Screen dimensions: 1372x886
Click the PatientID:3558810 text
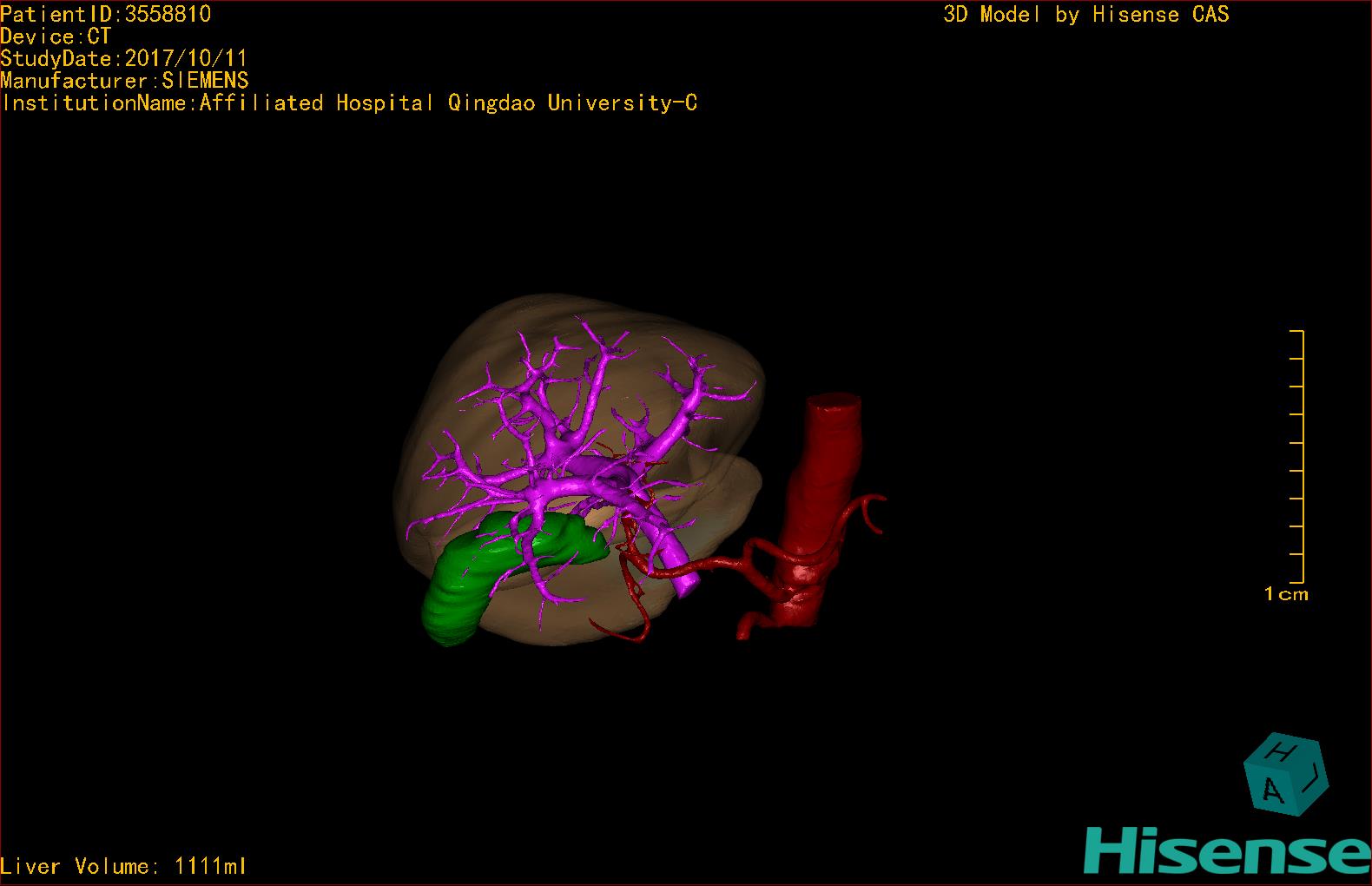pyautogui.click(x=106, y=14)
